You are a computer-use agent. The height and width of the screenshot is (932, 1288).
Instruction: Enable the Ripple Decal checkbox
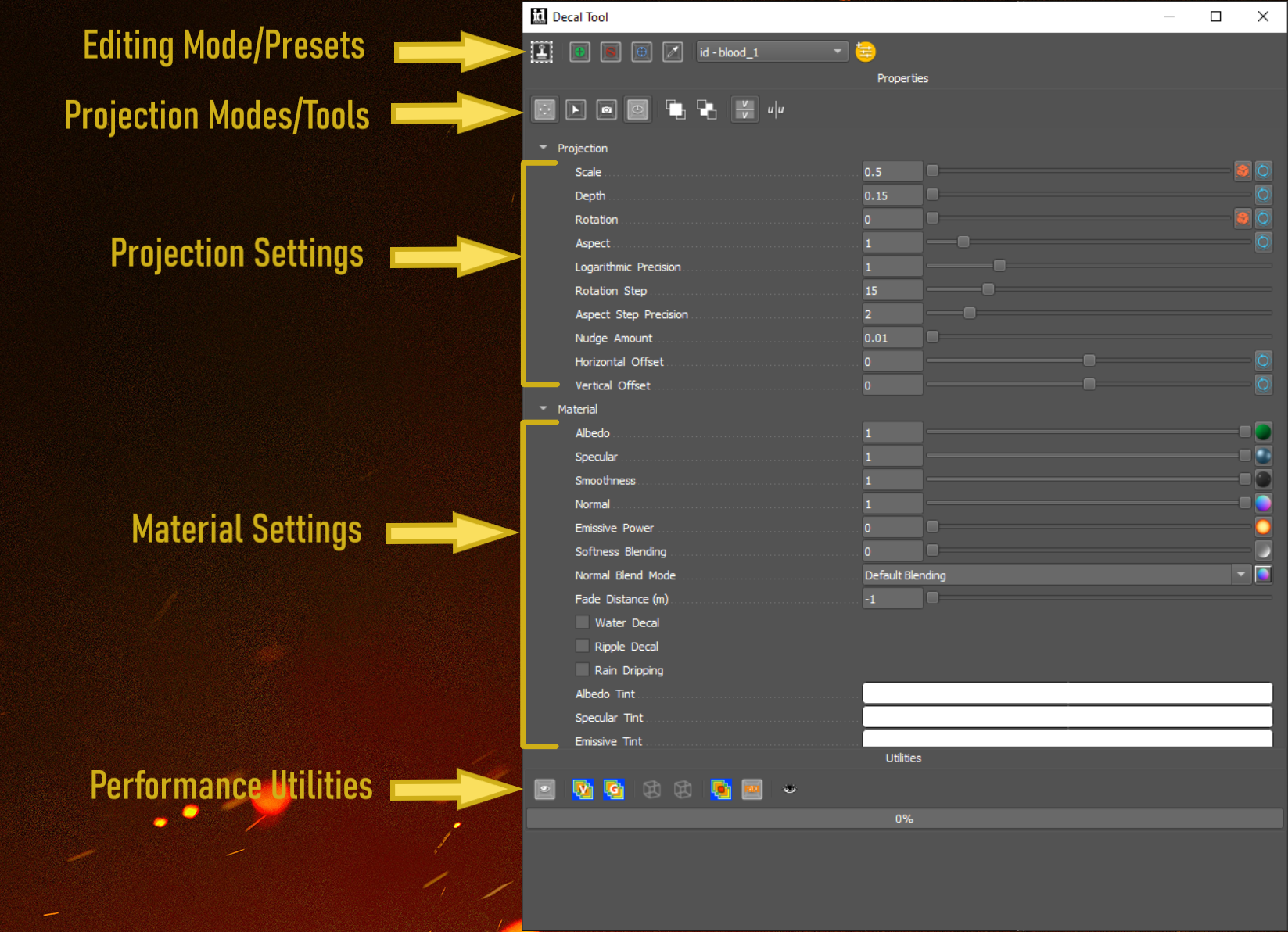pyautogui.click(x=583, y=646)
